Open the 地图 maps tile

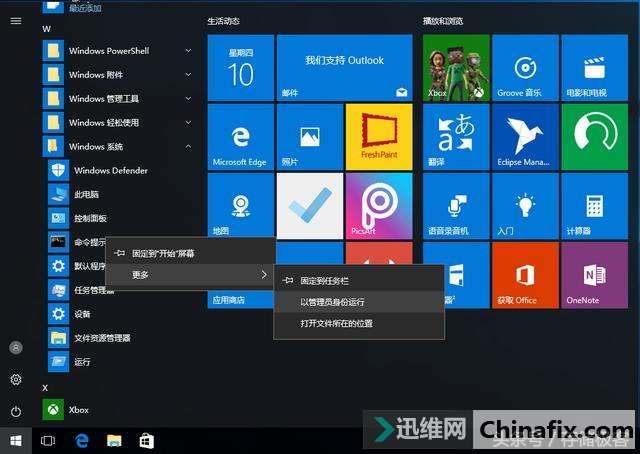[x=240, y=206]
